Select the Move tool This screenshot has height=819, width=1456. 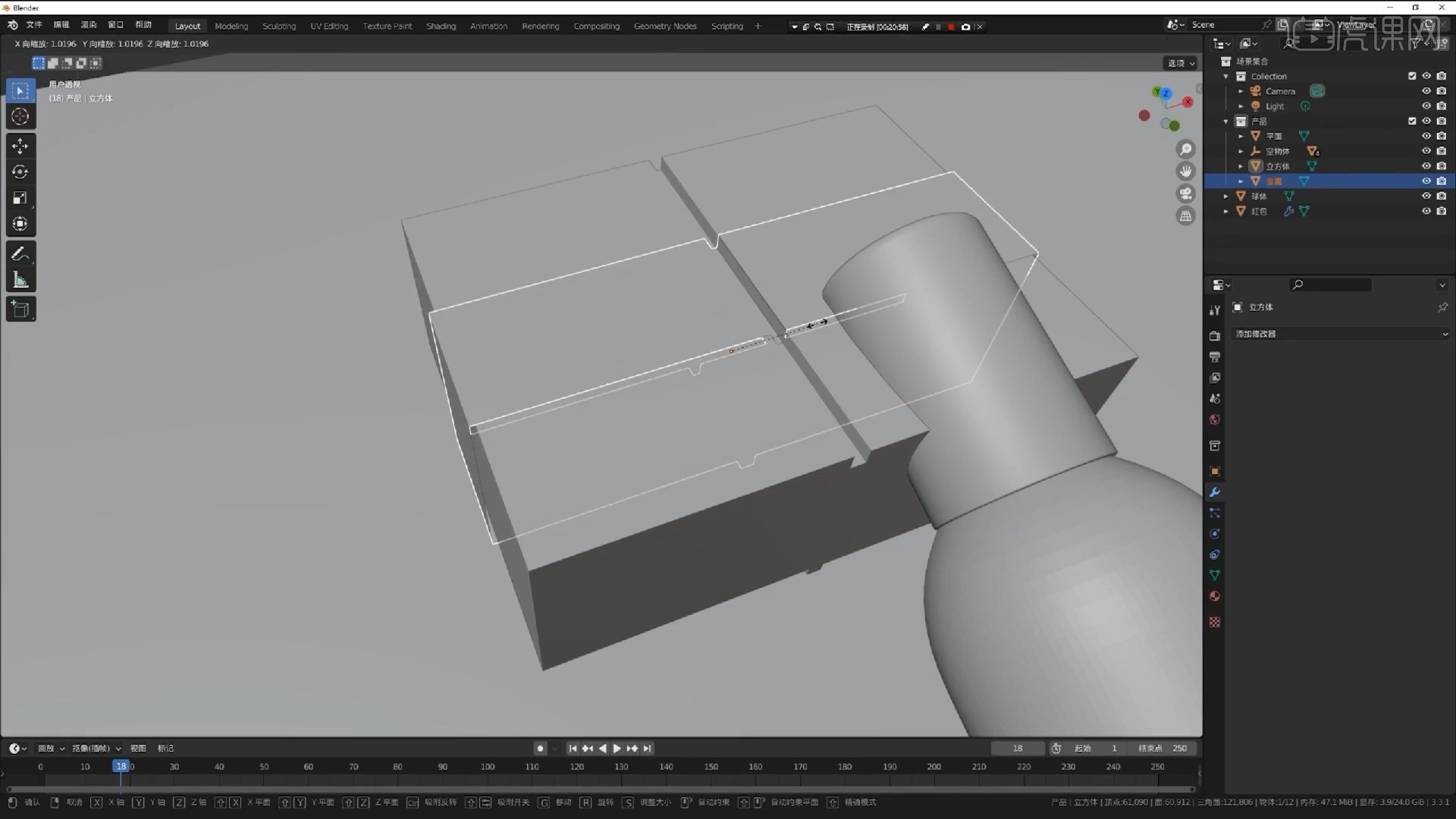click(x=20, y=146)
